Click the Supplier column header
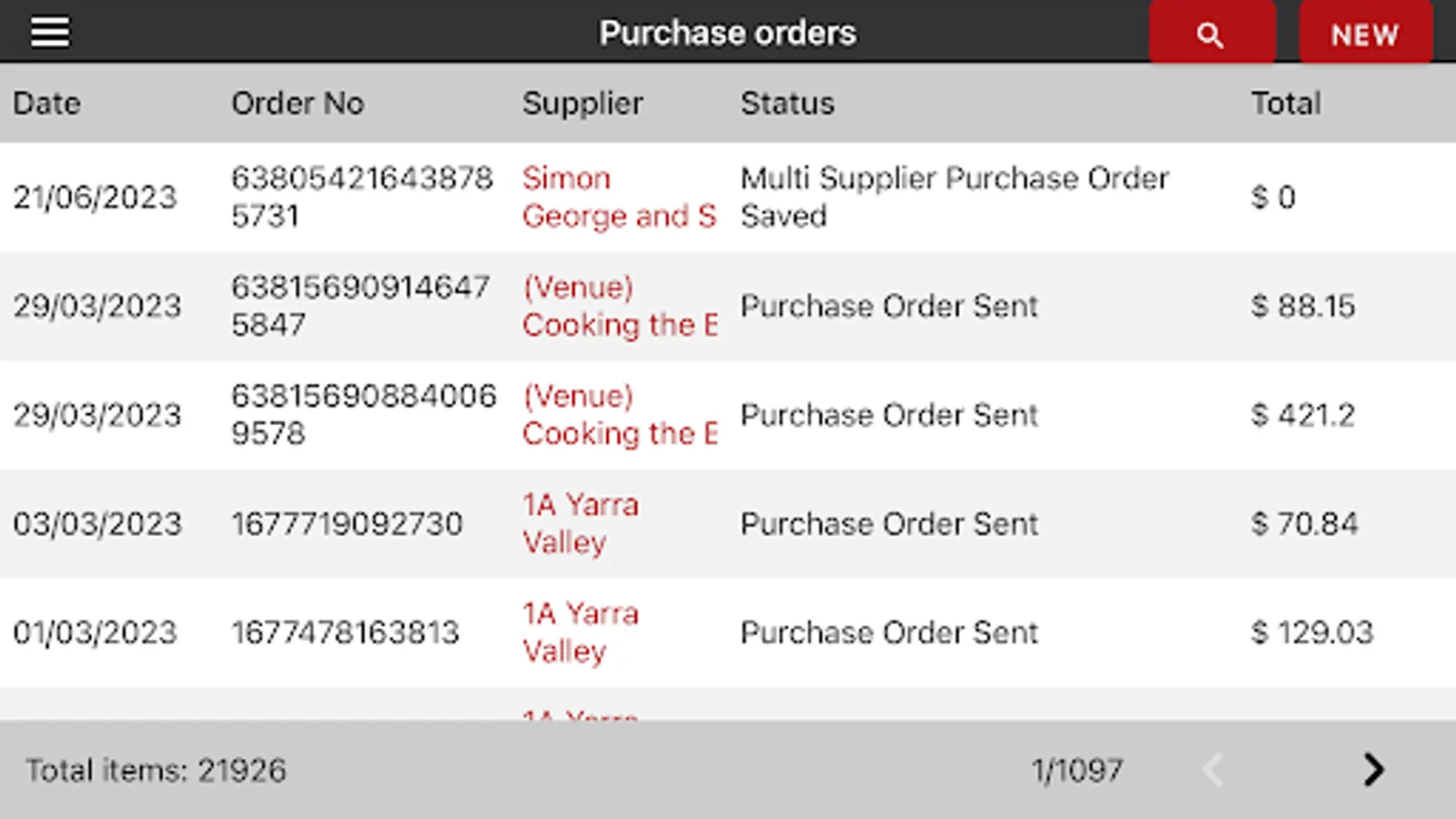1456x819 pixels. [582, 103]
